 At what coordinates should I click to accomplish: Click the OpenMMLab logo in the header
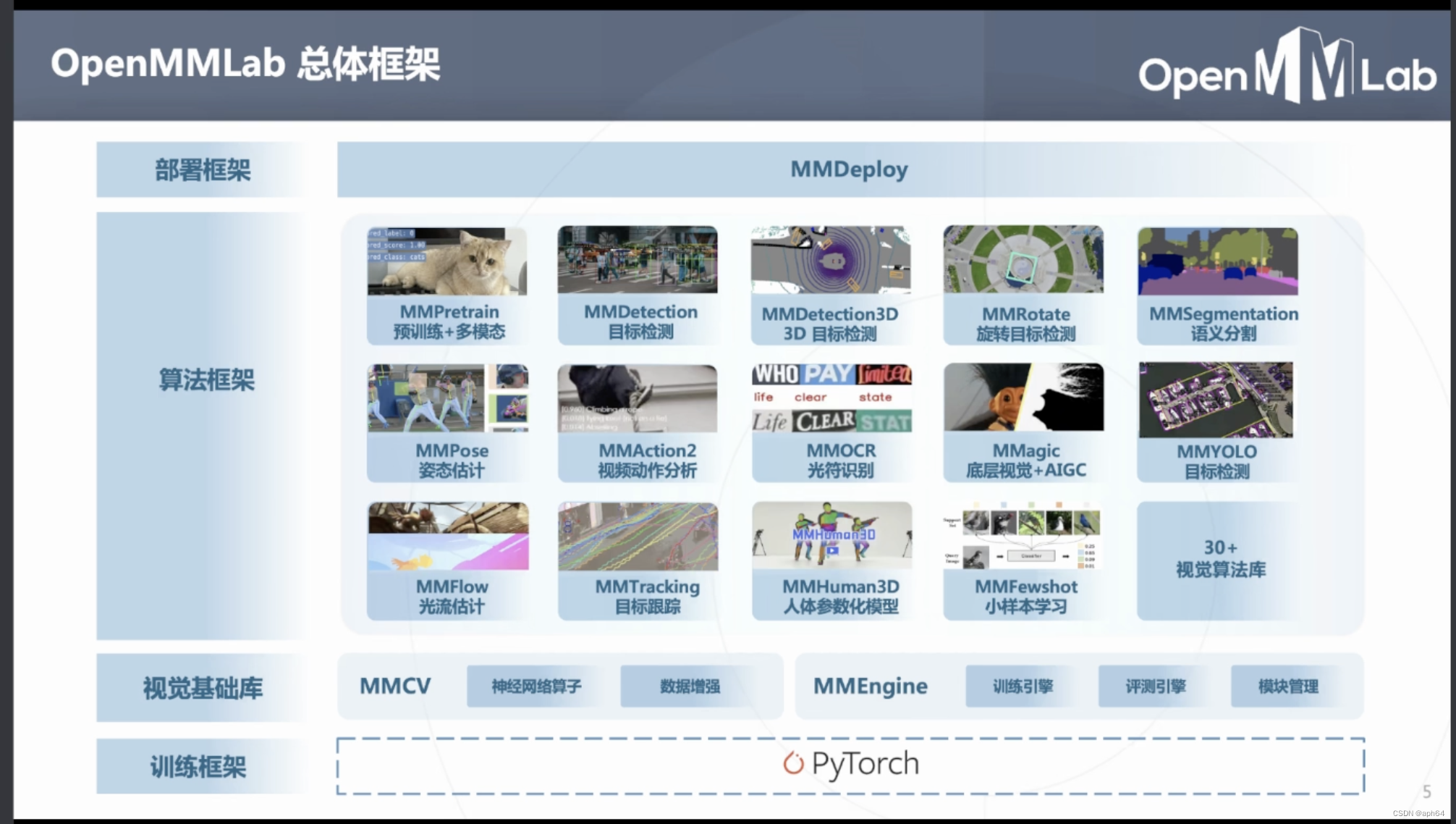click(1287, 67)
